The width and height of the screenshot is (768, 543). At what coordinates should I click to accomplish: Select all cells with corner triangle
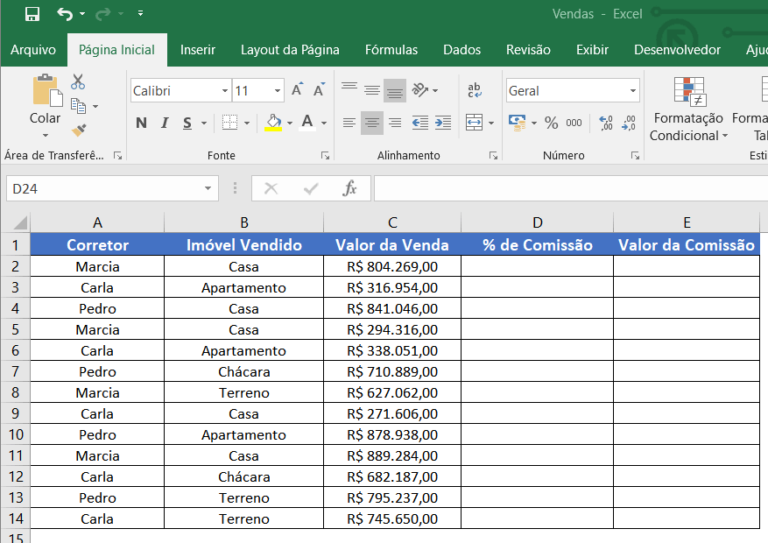(20, 223)
